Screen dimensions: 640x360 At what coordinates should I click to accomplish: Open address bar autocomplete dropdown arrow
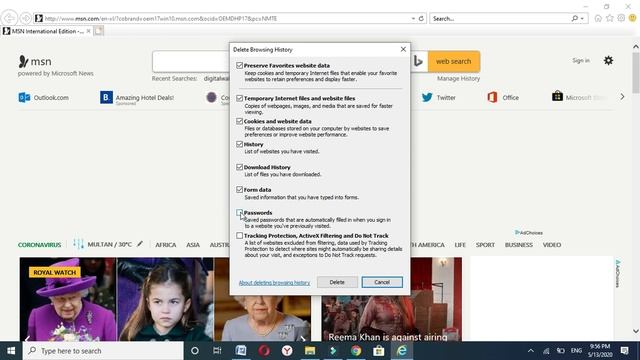tap(413, 18)
